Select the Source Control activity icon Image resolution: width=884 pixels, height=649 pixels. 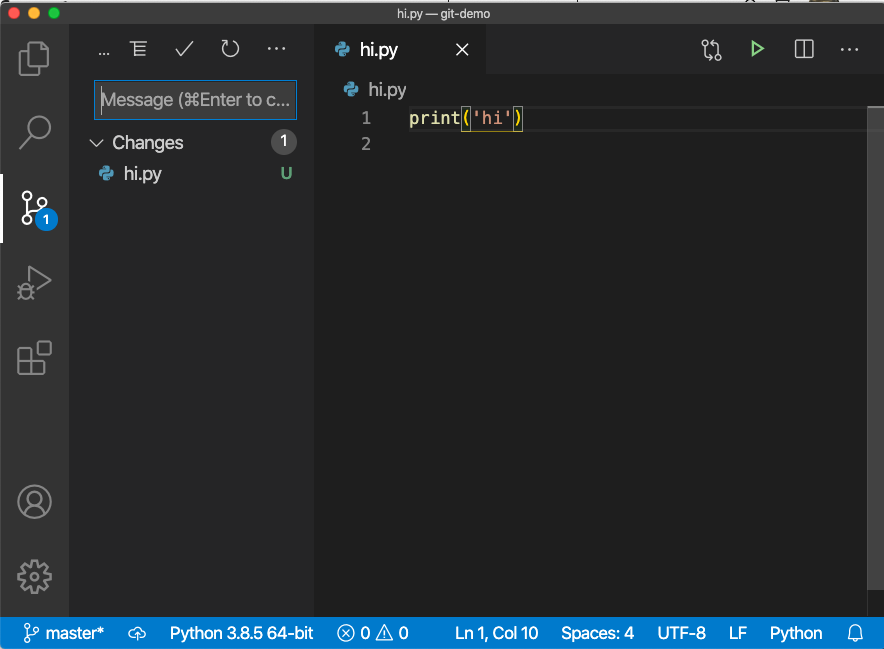34,208
